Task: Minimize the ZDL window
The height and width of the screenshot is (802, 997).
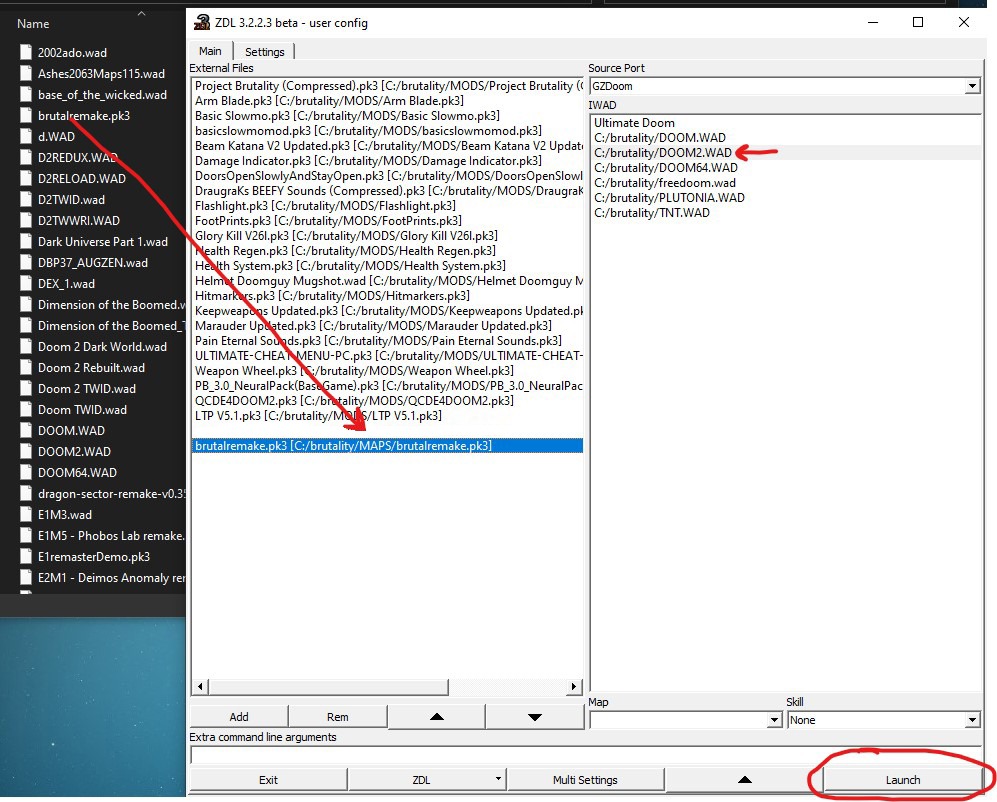Action: [873, 22]
